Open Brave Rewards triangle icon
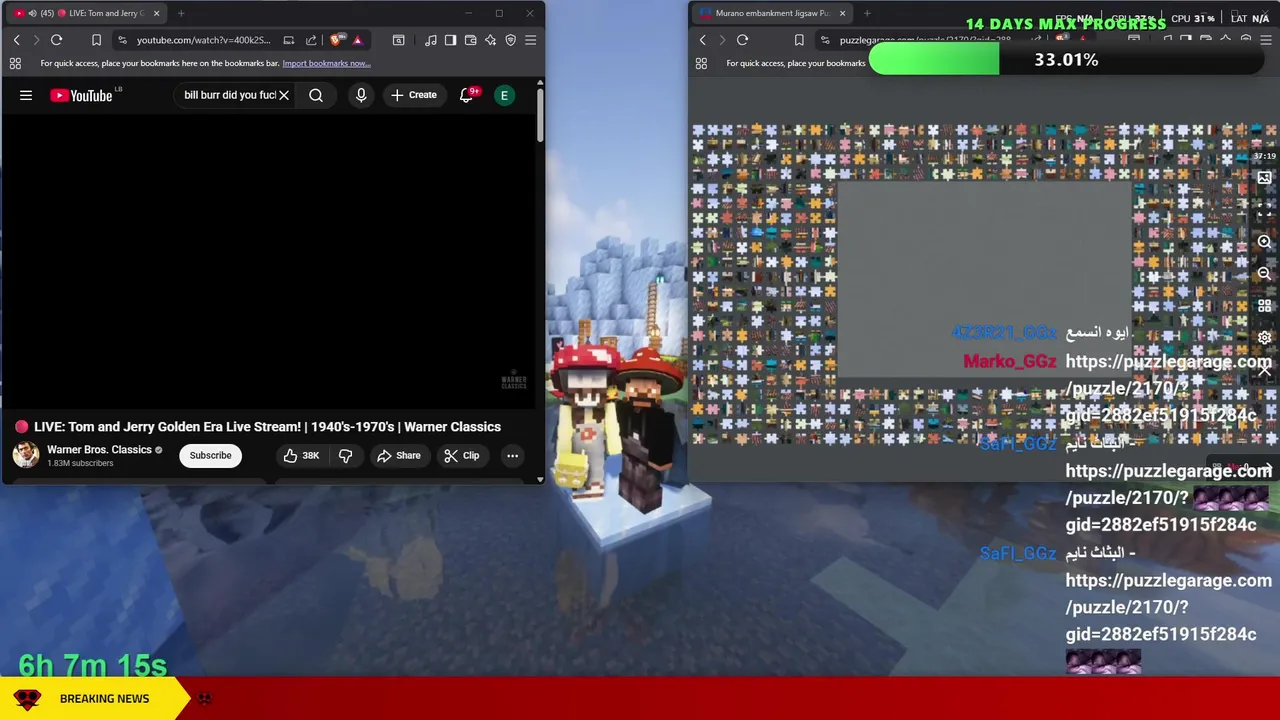The width and height of the screenshot is (1280, 720). point(357,40)
